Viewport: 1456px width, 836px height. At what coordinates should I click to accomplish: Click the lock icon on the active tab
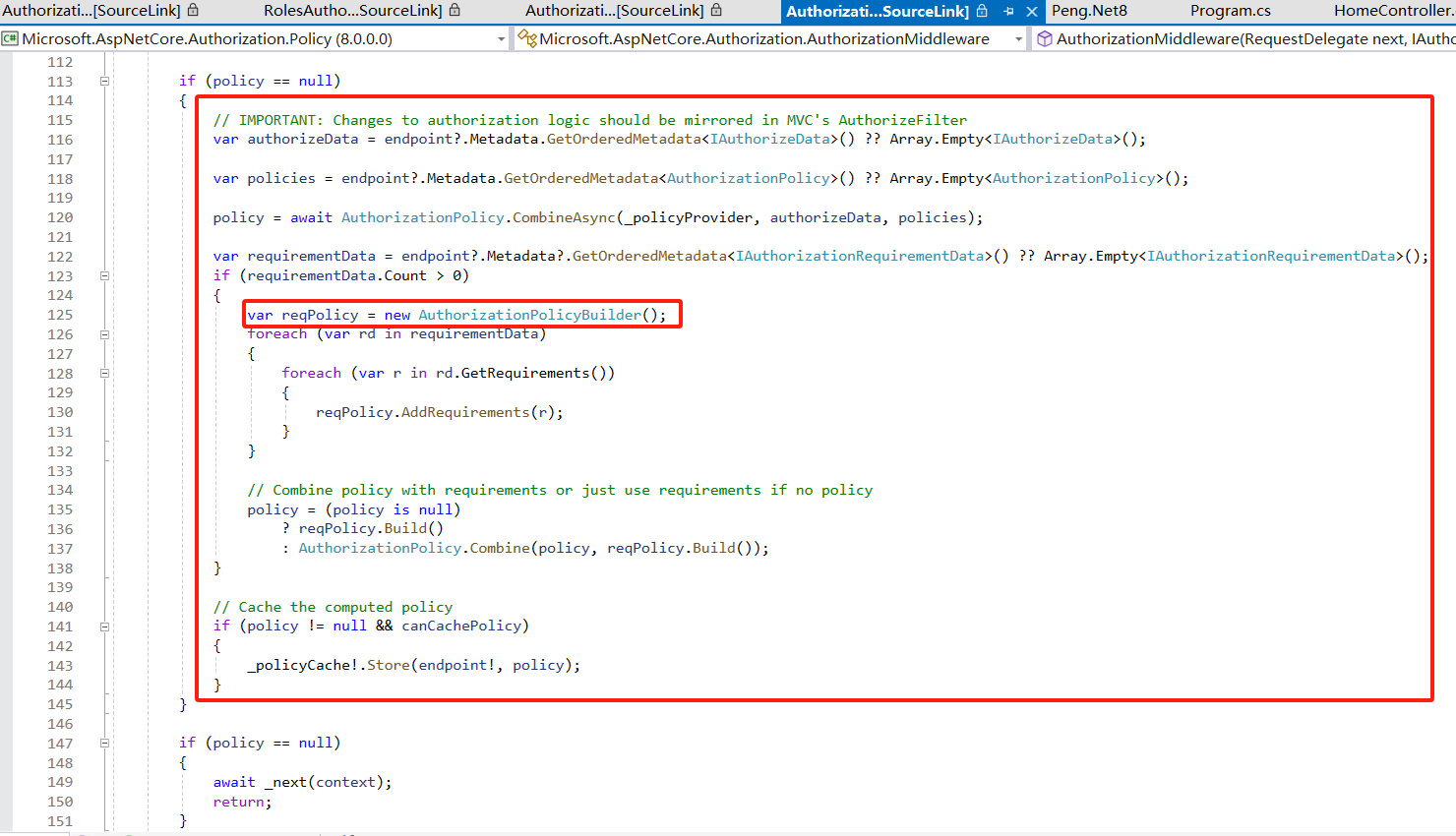pos(982,10)
